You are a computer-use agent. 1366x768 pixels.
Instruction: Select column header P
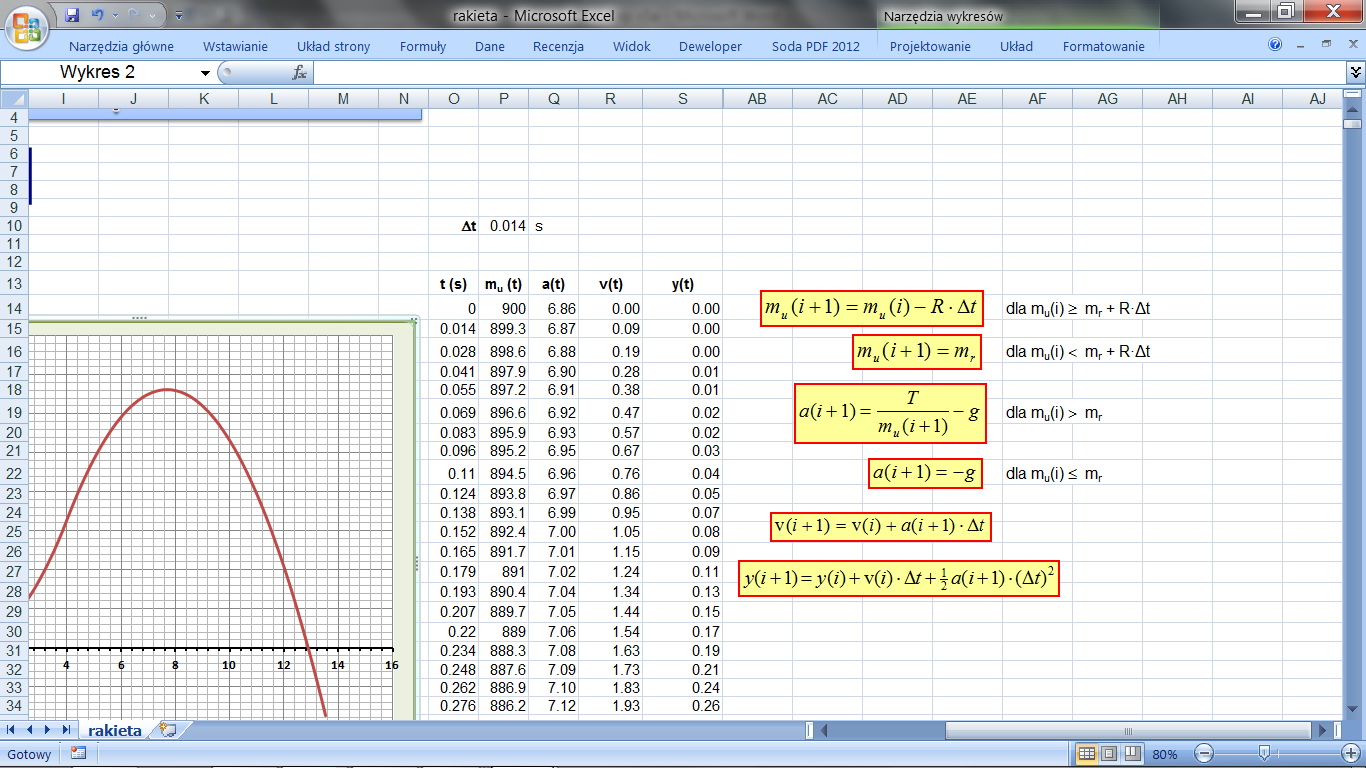(504, 98)
